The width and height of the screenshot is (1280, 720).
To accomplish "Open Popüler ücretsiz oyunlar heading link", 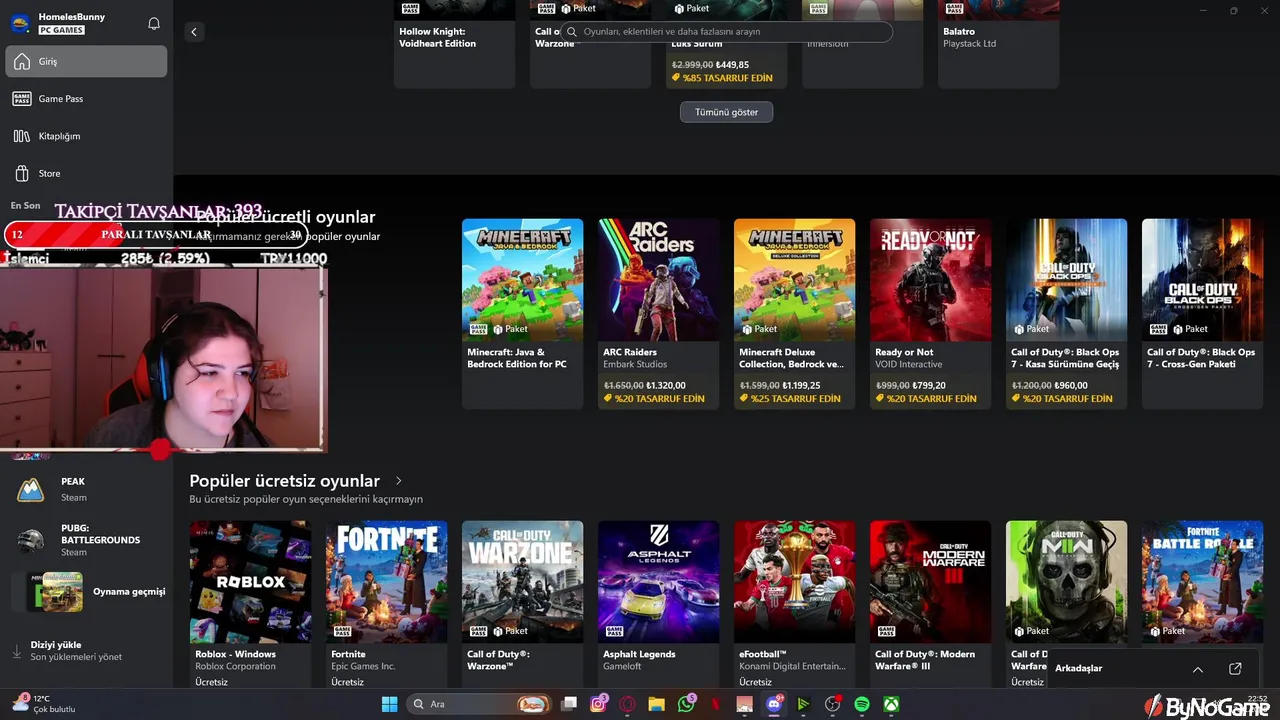I will [285, 481].
